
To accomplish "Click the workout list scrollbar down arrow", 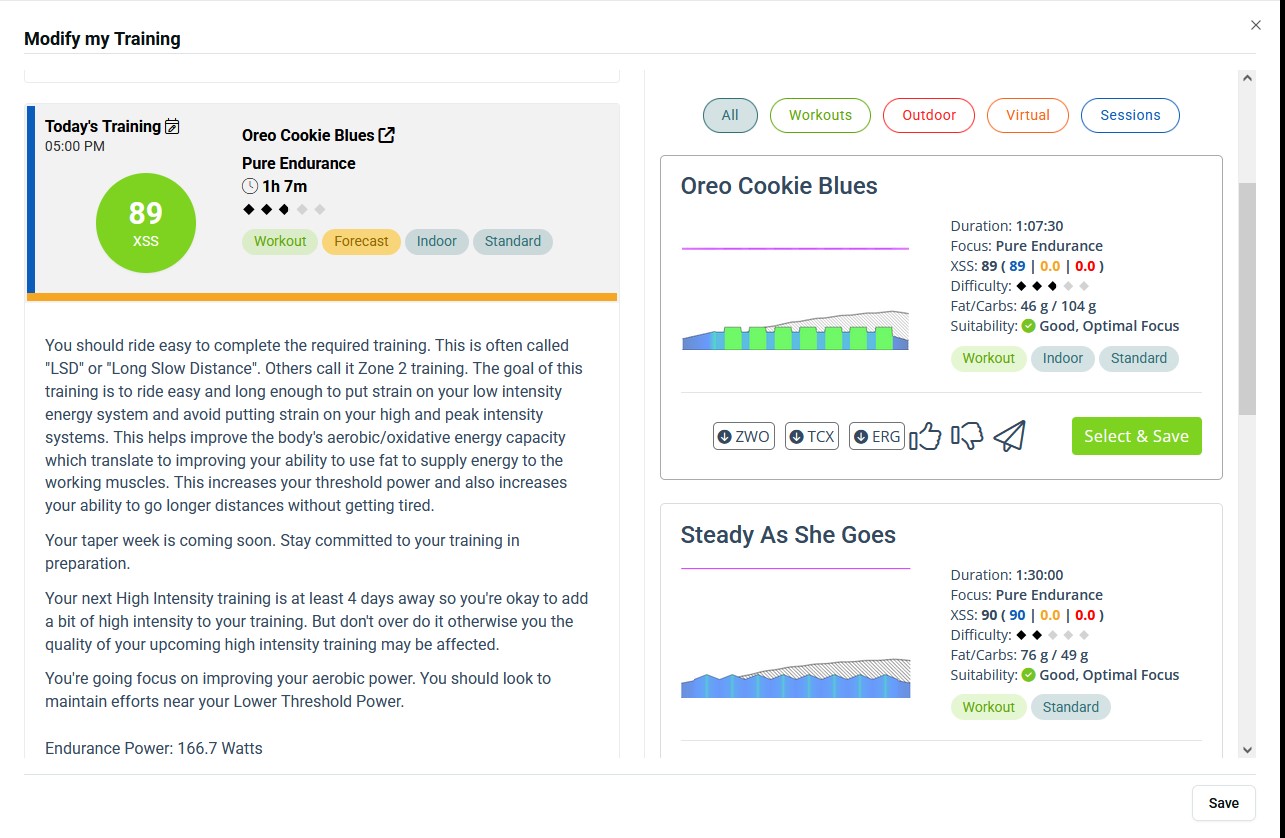I will (x=1246, y=749).
